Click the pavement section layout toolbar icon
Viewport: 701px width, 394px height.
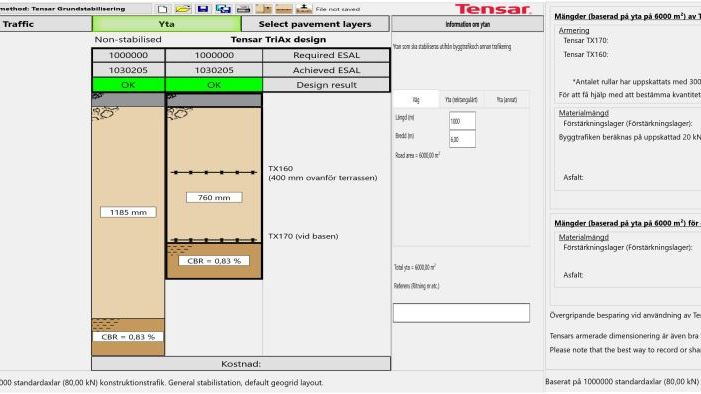coord(264,8)
